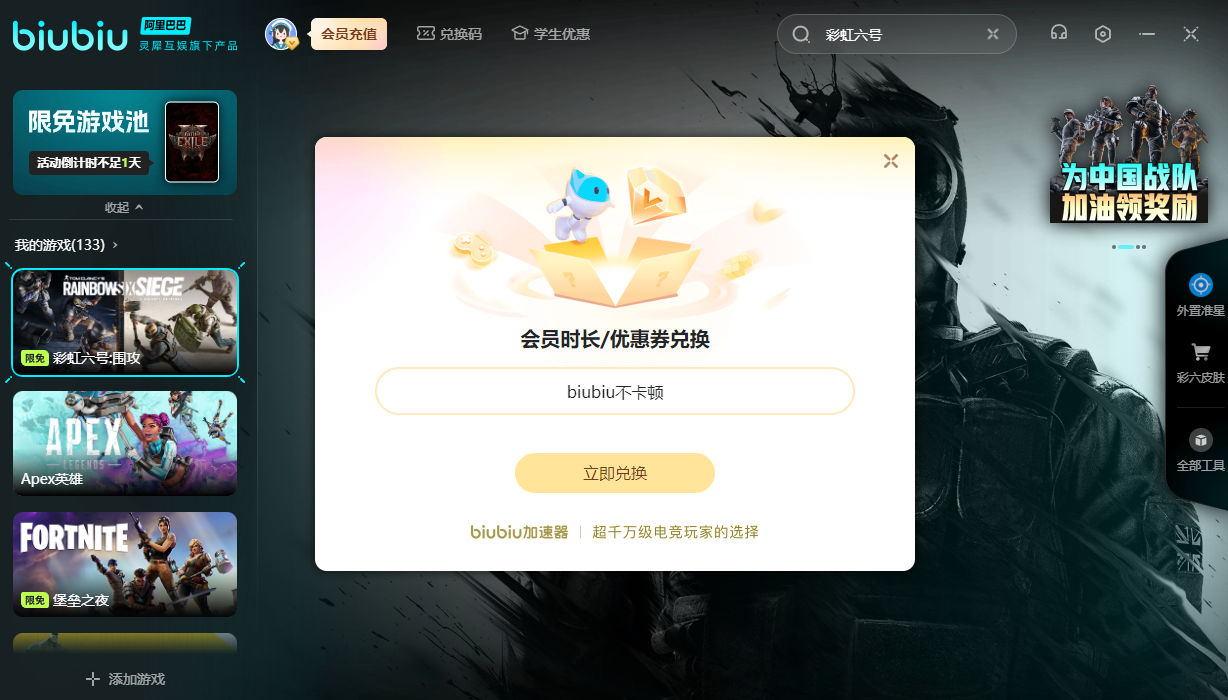Viewport: 1228px width, 700px height.
Task: Open 全部工具 toolbox icon
Action: 1200,449
